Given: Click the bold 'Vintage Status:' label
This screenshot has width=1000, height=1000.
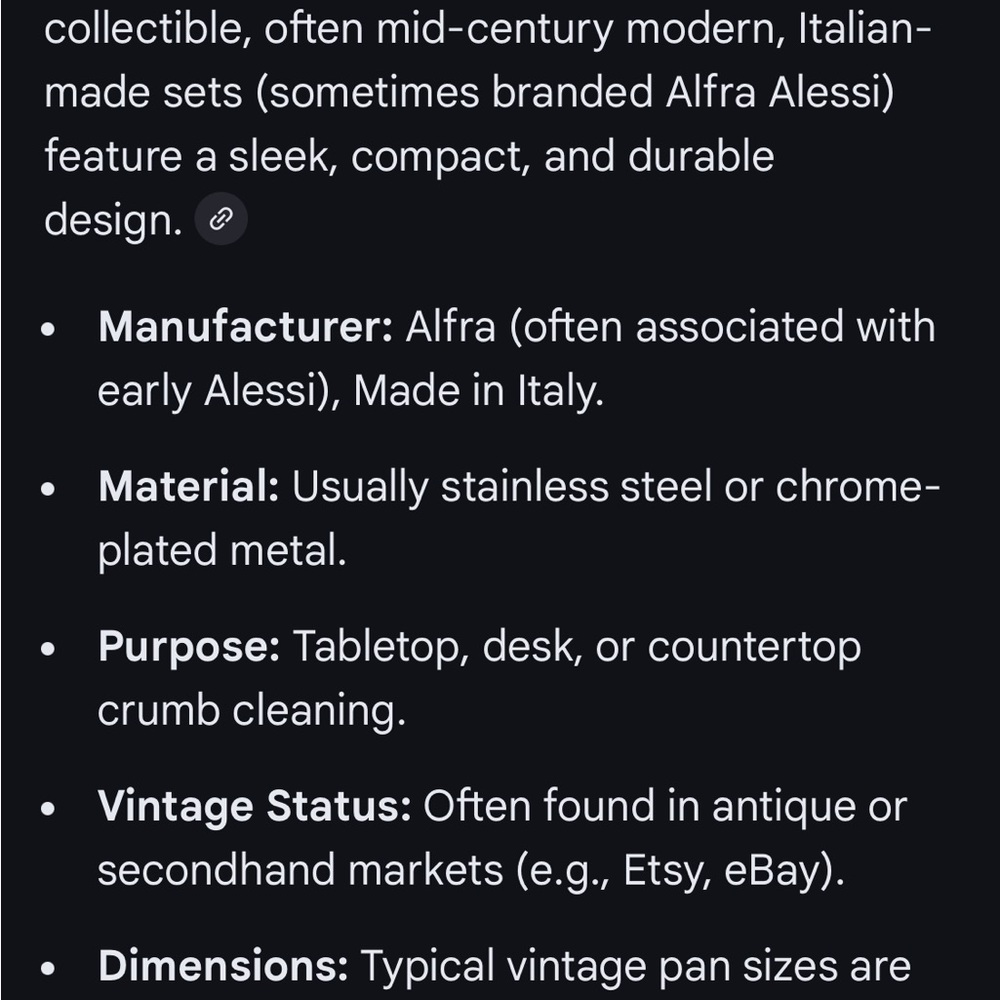Looking at the screenshot, I should tap(254, 807).
